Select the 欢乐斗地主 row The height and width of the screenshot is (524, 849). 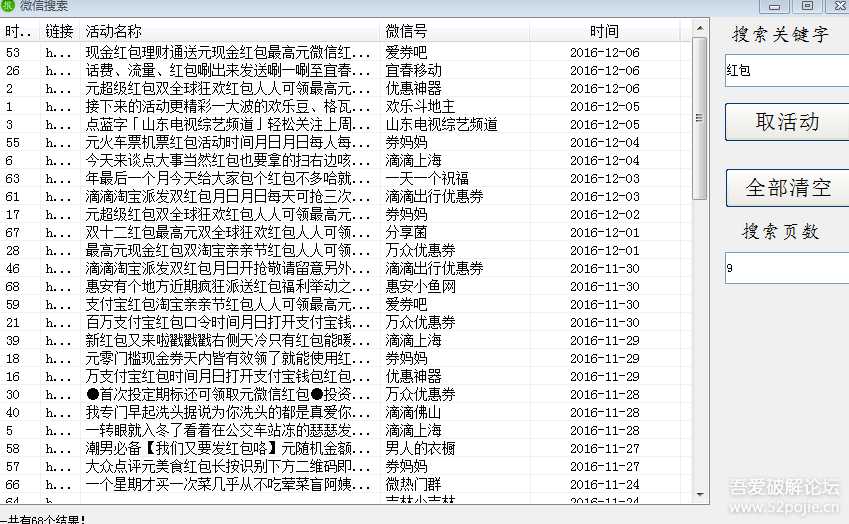pos(347,107)
